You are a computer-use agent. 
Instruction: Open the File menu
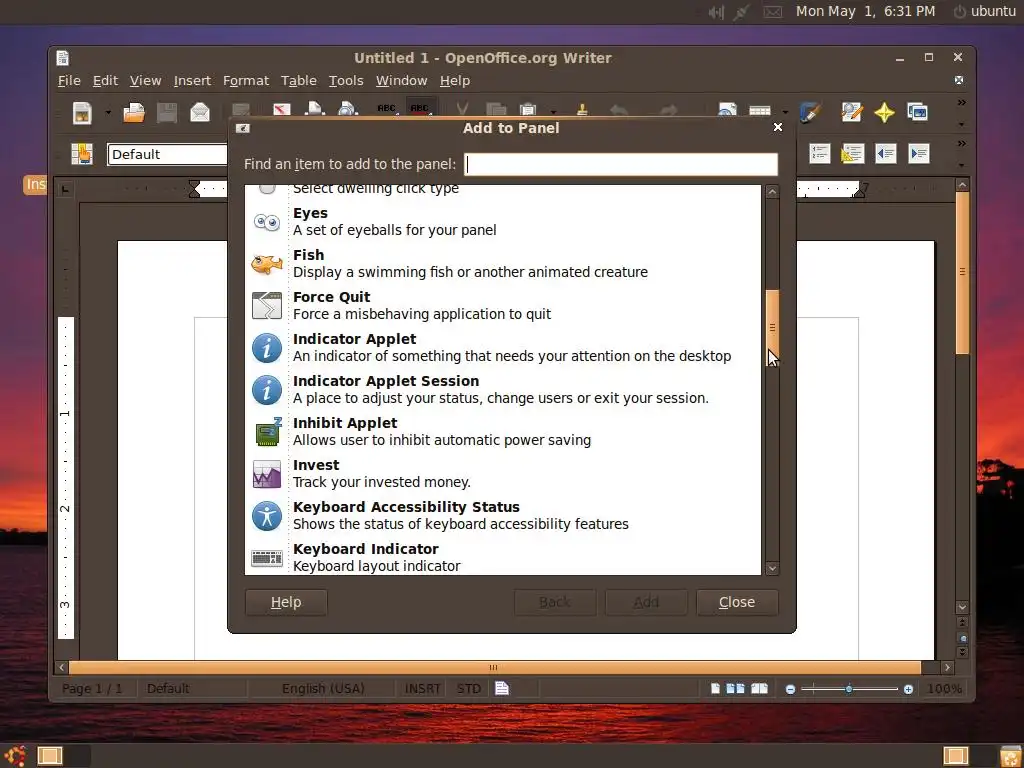pyautogui.click(x=69, y=80)
